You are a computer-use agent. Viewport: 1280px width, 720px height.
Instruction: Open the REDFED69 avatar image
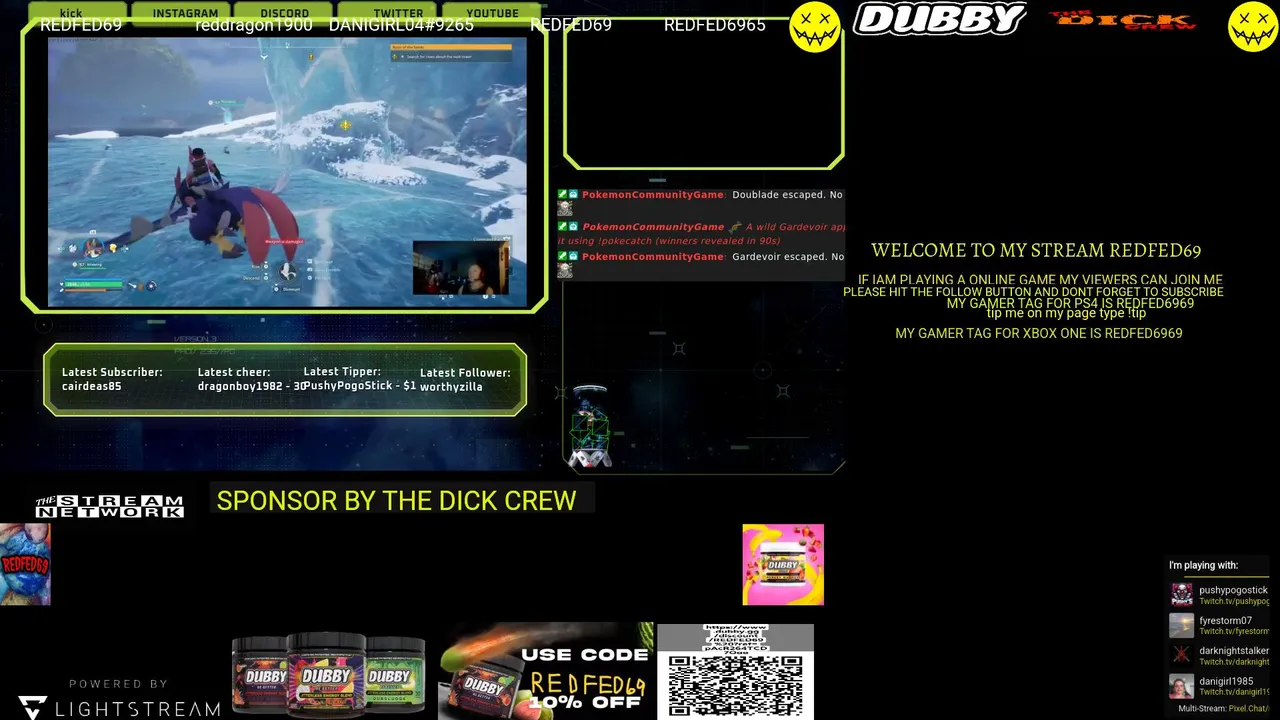coord(25,564)
